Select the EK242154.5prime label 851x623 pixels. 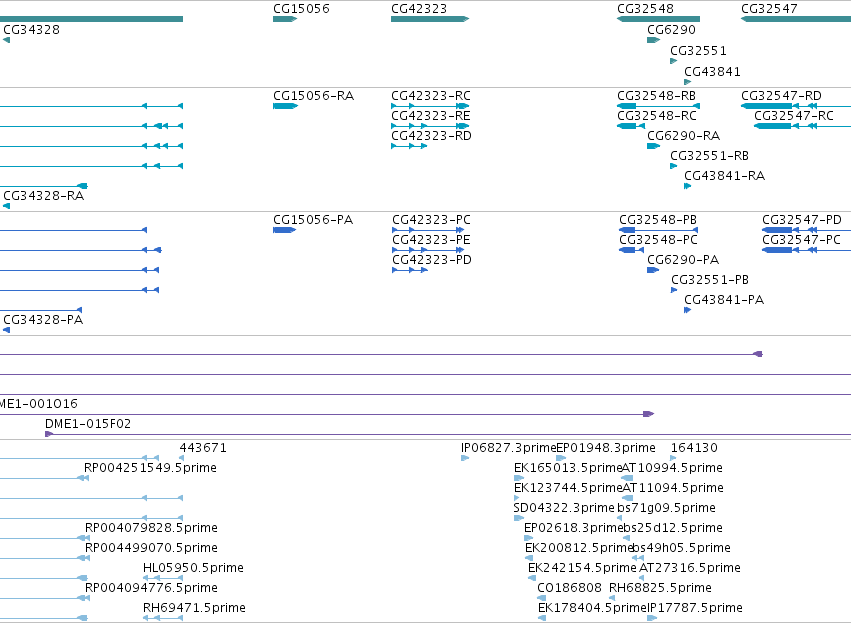[582, 568]
